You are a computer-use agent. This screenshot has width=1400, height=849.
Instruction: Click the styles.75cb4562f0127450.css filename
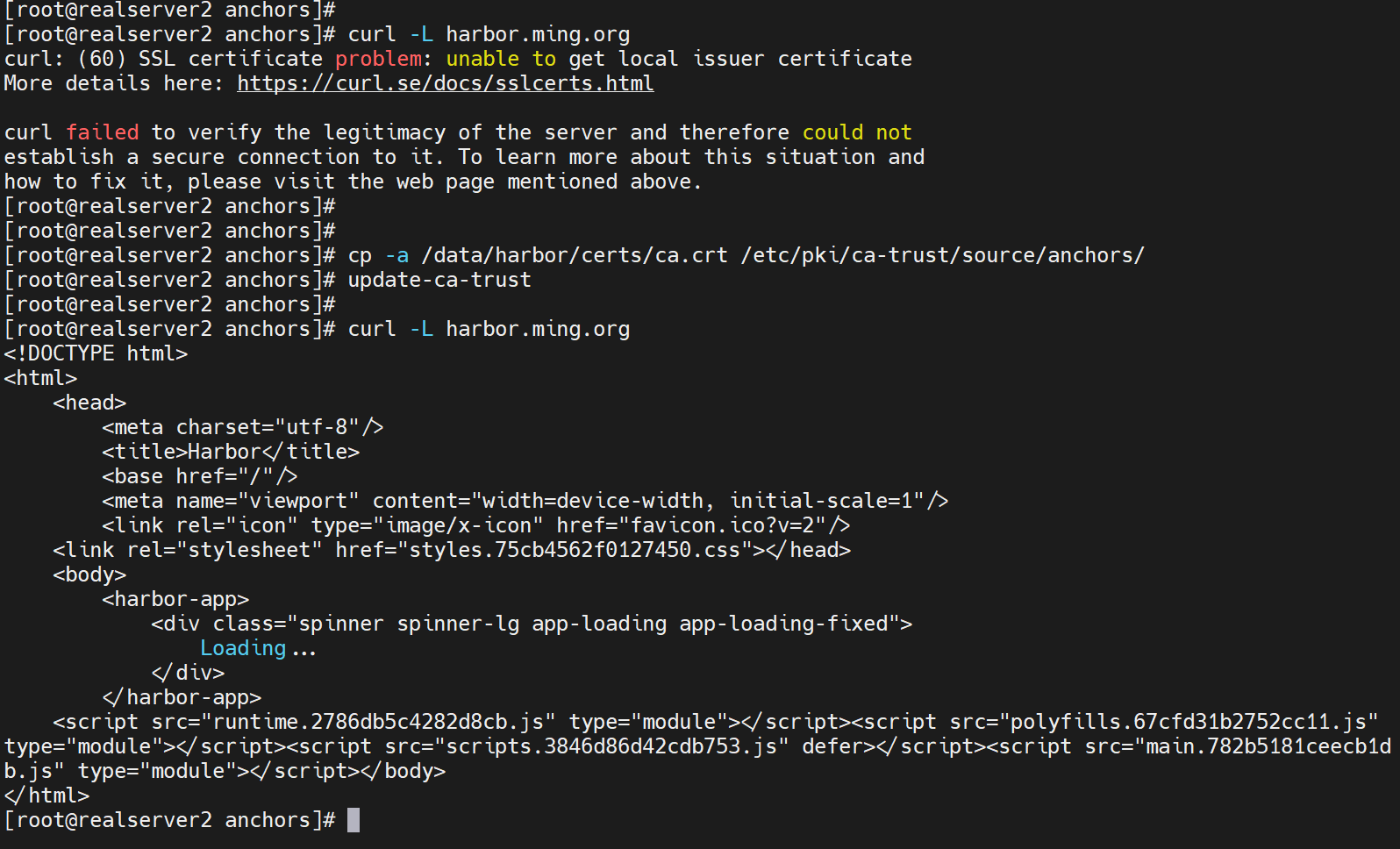(574, 550)
